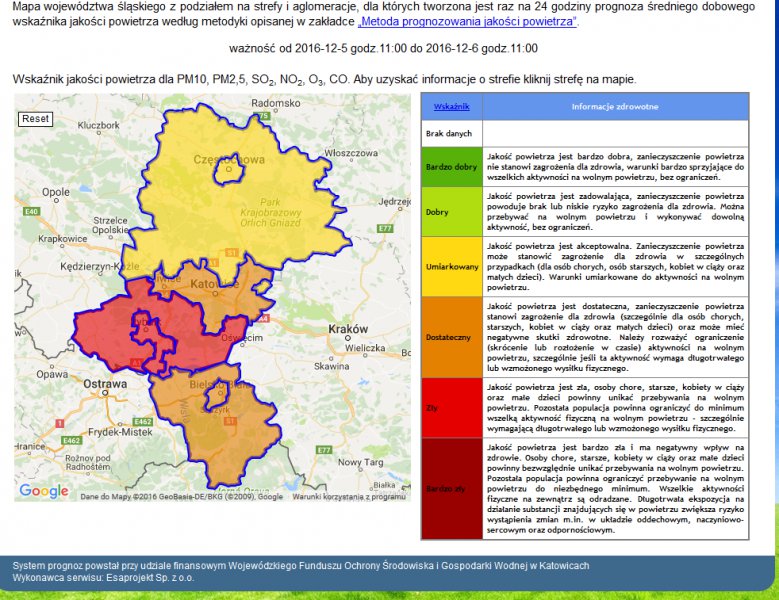Click the Bardzo zły dark-red color cell

pyautogui.click(x=451, y=489)
